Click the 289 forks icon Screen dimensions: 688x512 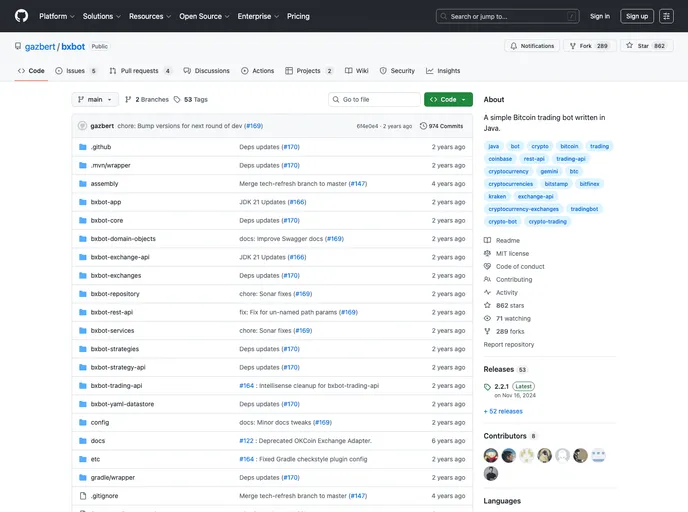[x=487, y=331]
